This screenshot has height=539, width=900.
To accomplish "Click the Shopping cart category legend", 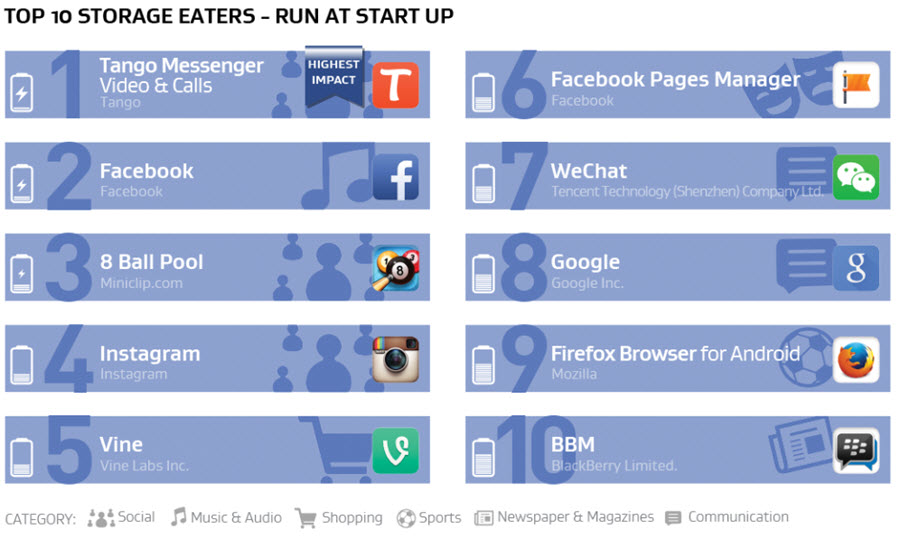I will 339,518.
